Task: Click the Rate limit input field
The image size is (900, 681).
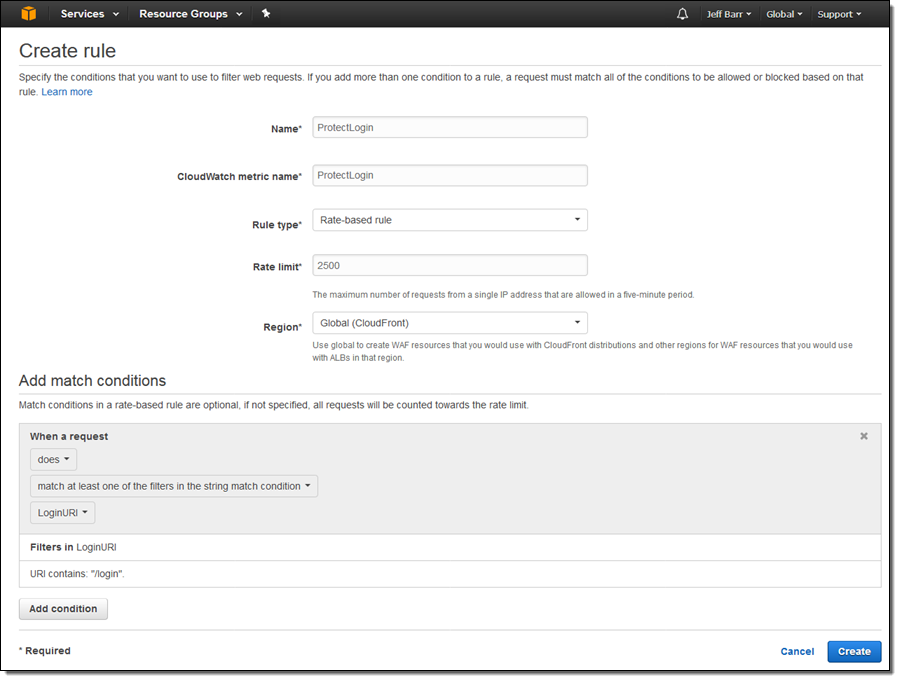Action: [x=450, y=265]
